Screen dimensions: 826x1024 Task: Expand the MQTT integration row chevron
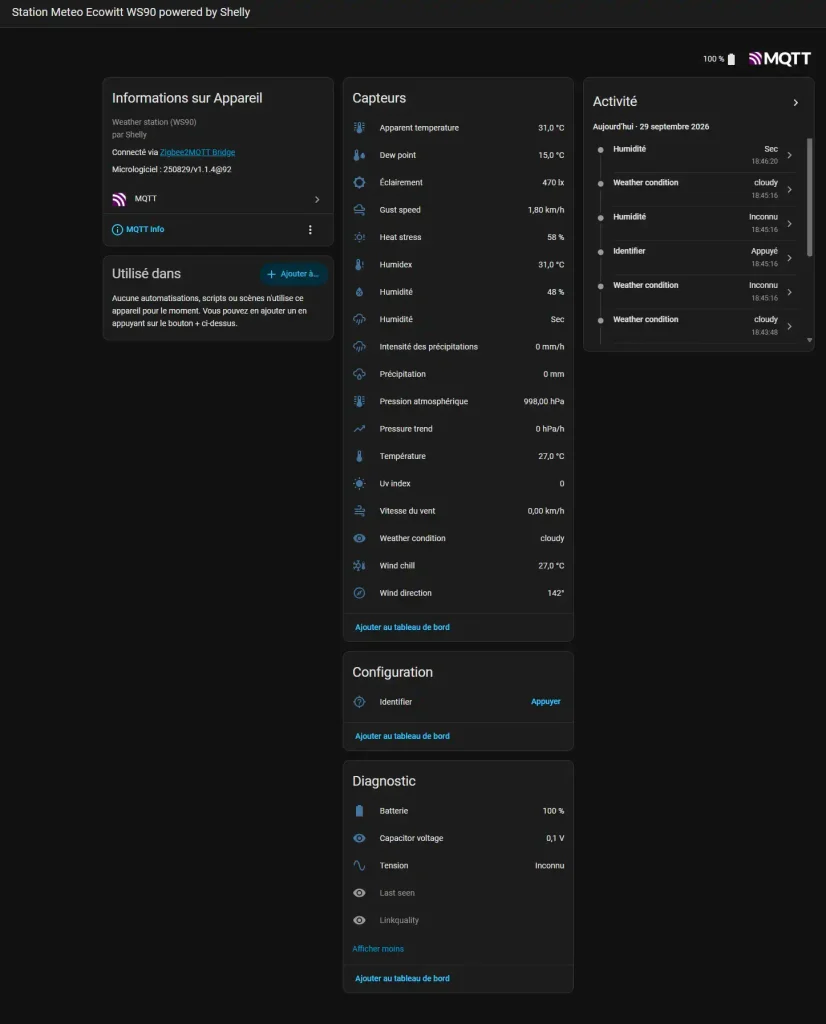(x=317, y=200)
